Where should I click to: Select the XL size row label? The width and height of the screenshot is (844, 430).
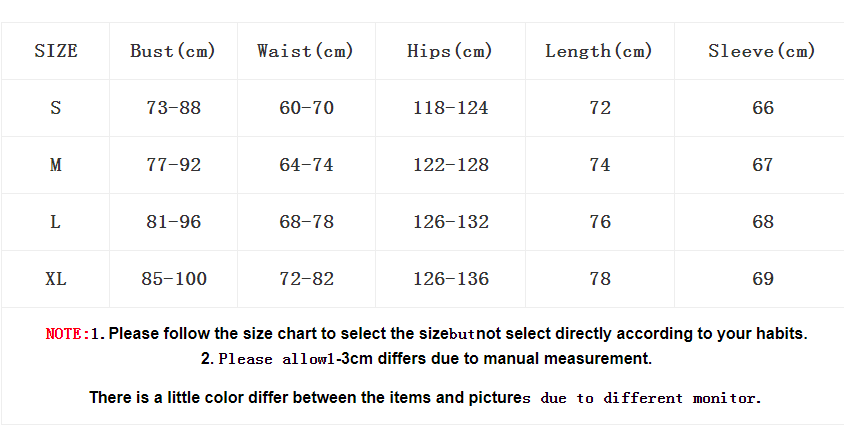tap(56, 279)
